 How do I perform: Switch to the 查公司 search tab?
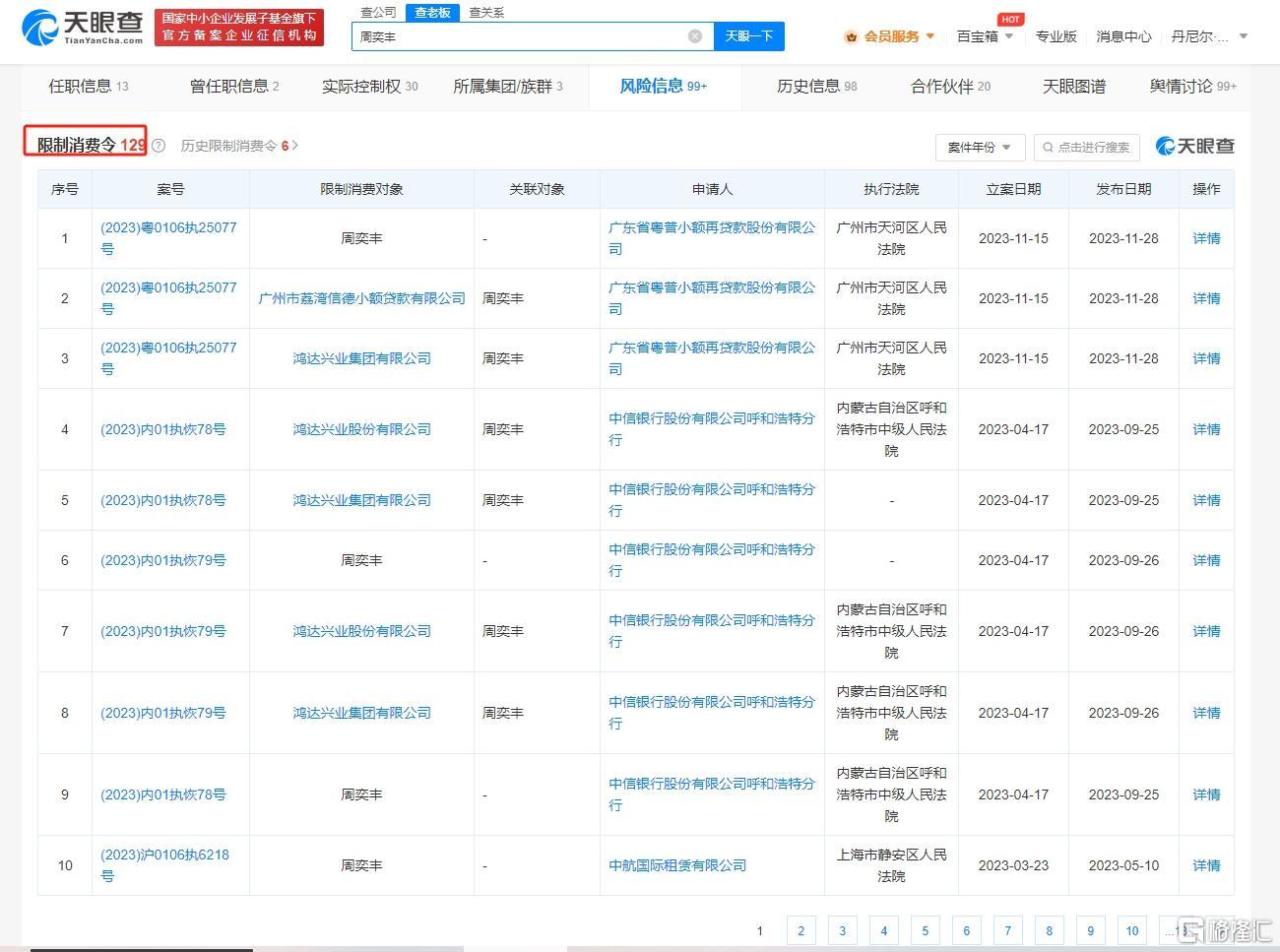(x=378, y=12)
